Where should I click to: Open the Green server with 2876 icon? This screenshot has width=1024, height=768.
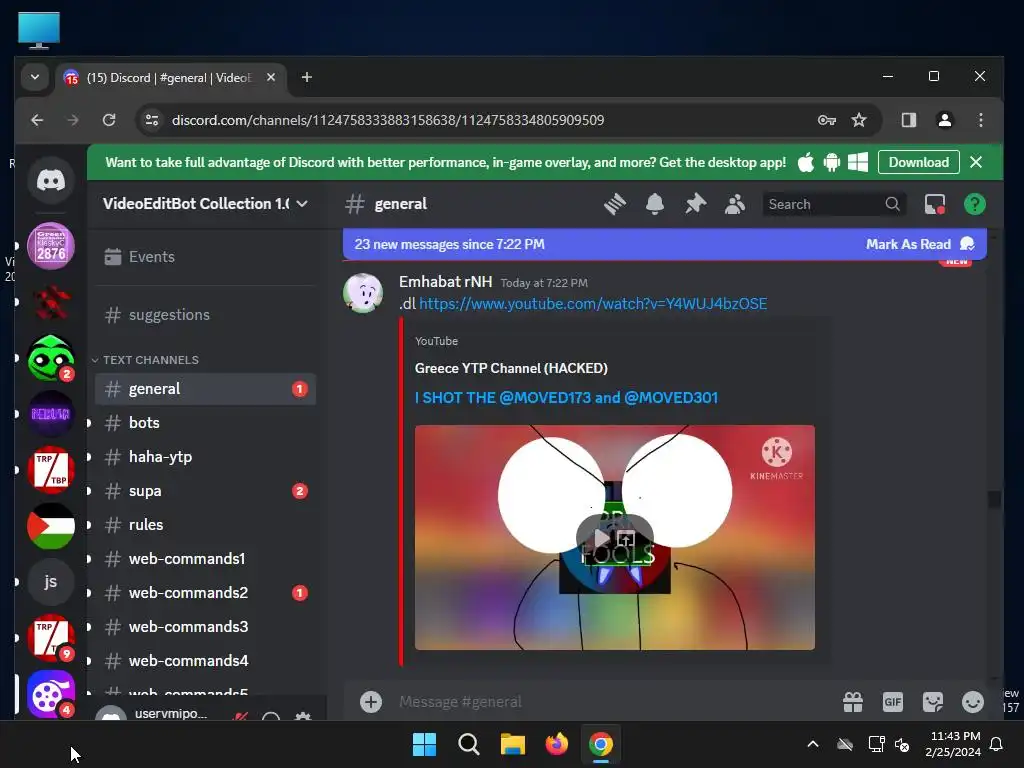(x=50, y=246)
